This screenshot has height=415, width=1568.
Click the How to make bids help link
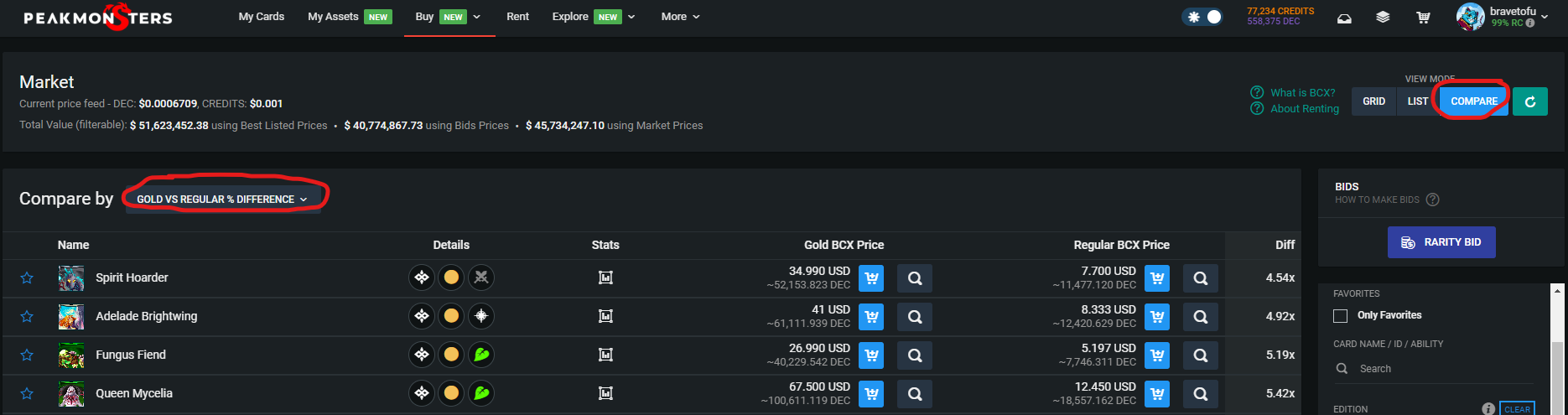coord(1387,200)
